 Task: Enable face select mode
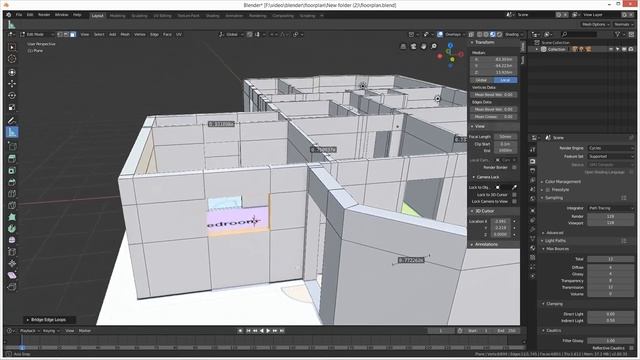pyautogui.click(x=73, y=35)
